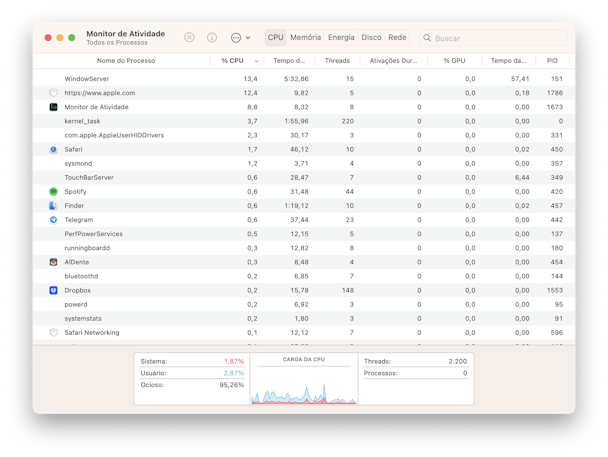Click the Spotify process name
The height and width of the screenshot is (457, 608).
pyautogui.click(x=75, y=191)
